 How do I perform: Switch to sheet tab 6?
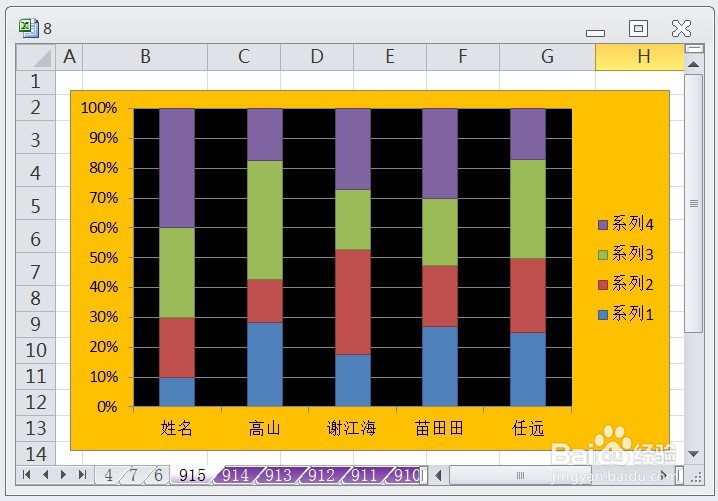click(158, 475)
